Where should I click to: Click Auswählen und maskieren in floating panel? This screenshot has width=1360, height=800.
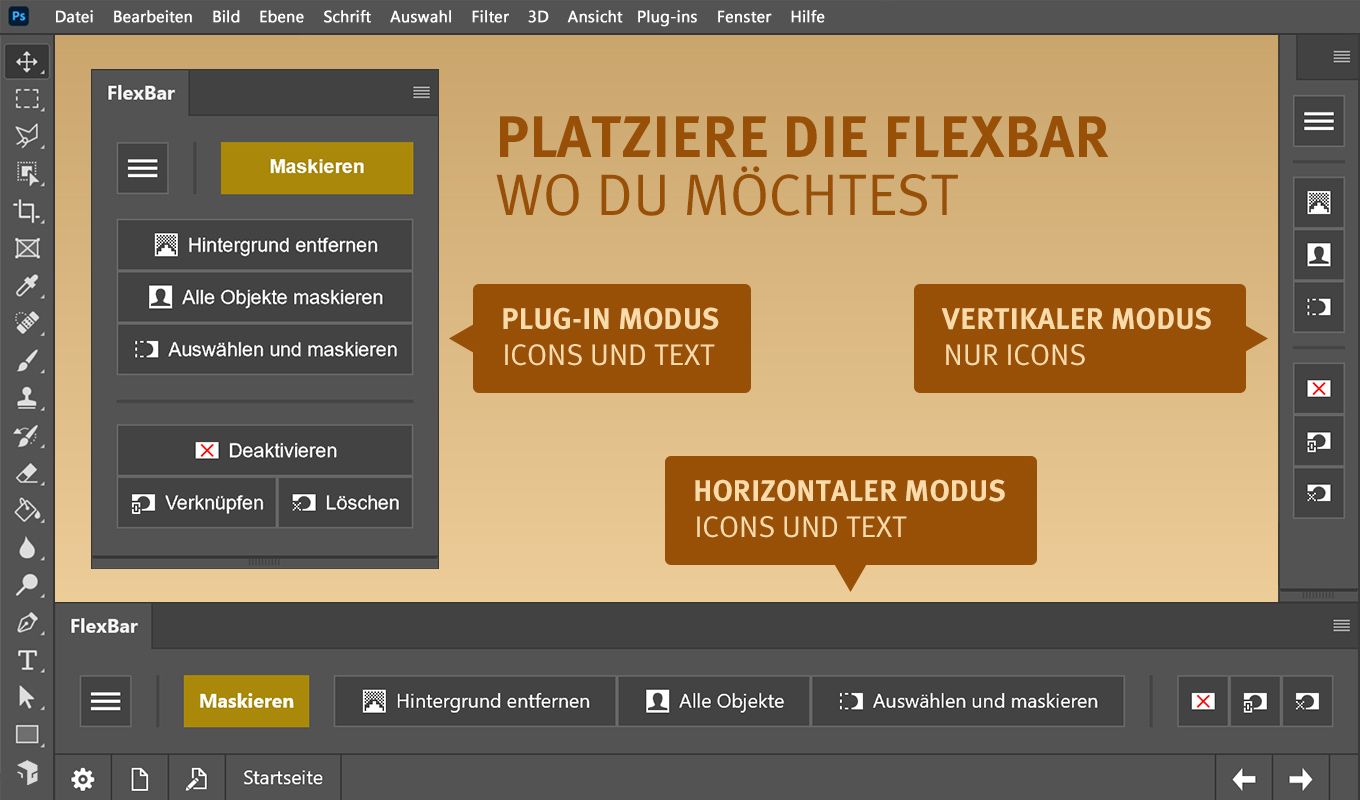pos(265,350)
